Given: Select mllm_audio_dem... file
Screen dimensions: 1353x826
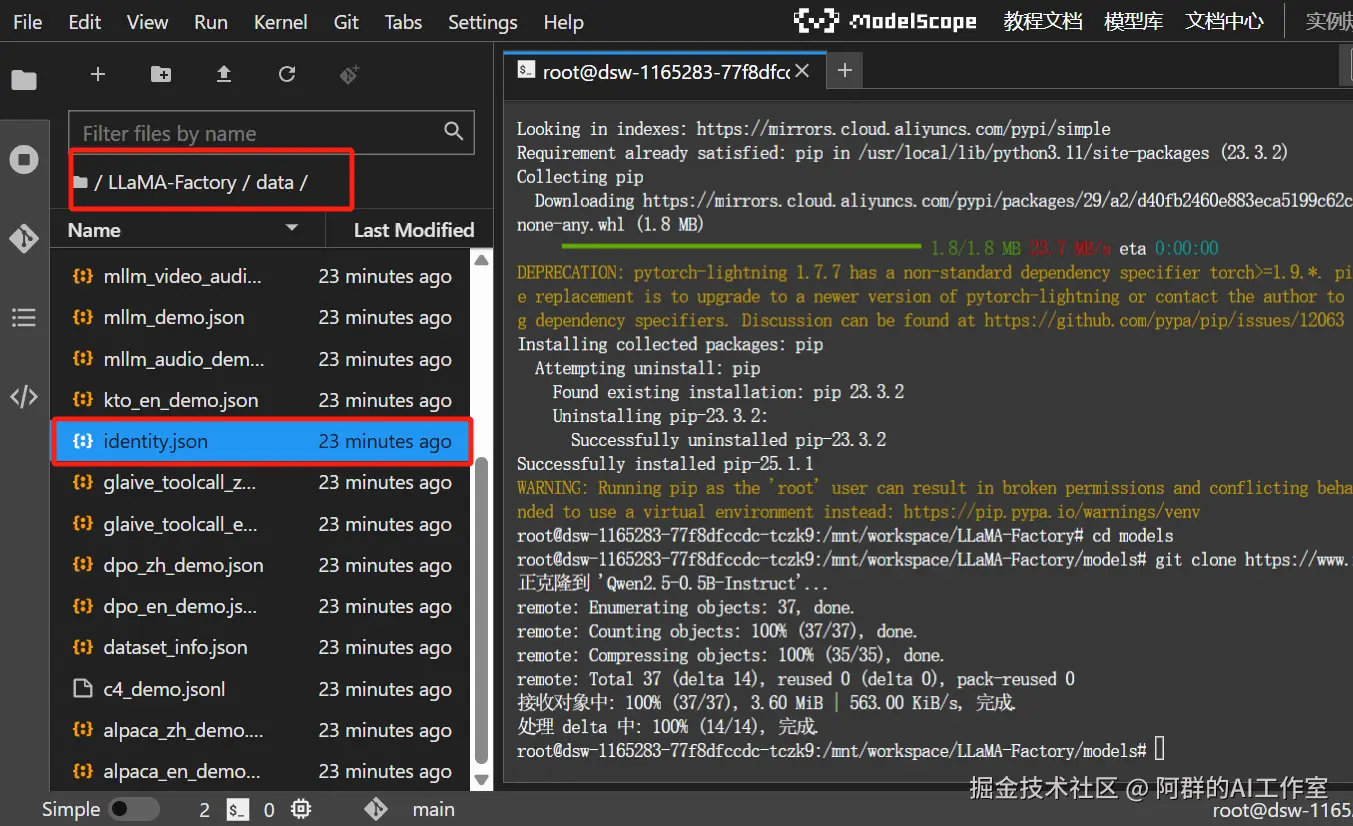Looking at the screenshot, I should pyautogui.click(x=261, y=359).
